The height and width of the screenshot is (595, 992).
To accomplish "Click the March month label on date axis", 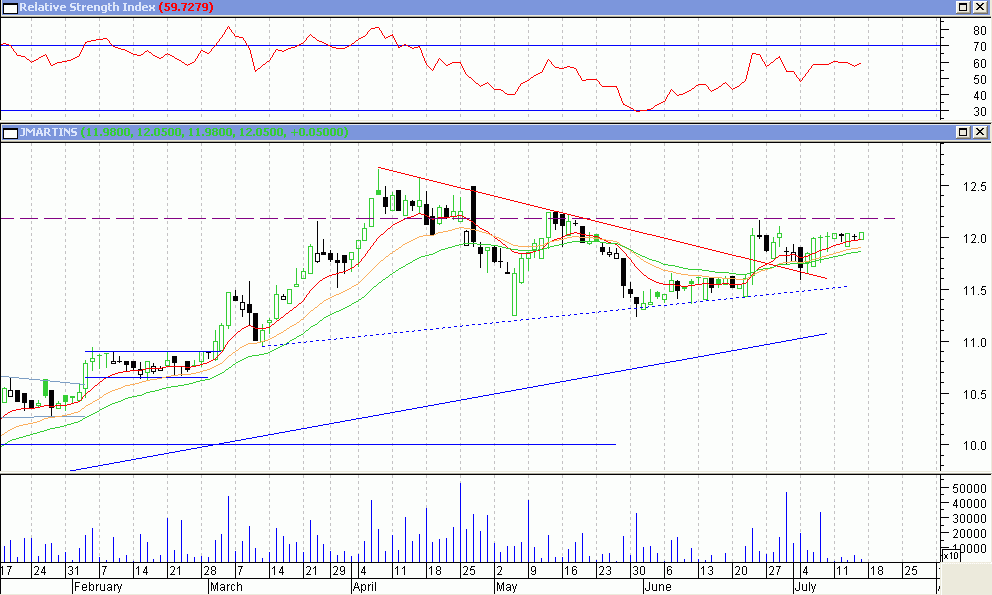I will click(226, 587).
